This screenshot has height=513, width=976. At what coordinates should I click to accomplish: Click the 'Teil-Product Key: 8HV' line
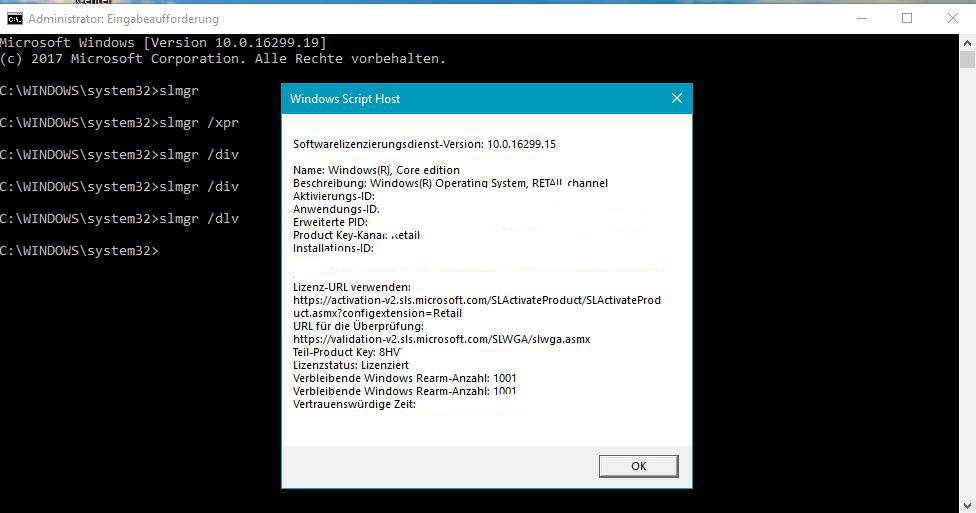click(347, 352)
